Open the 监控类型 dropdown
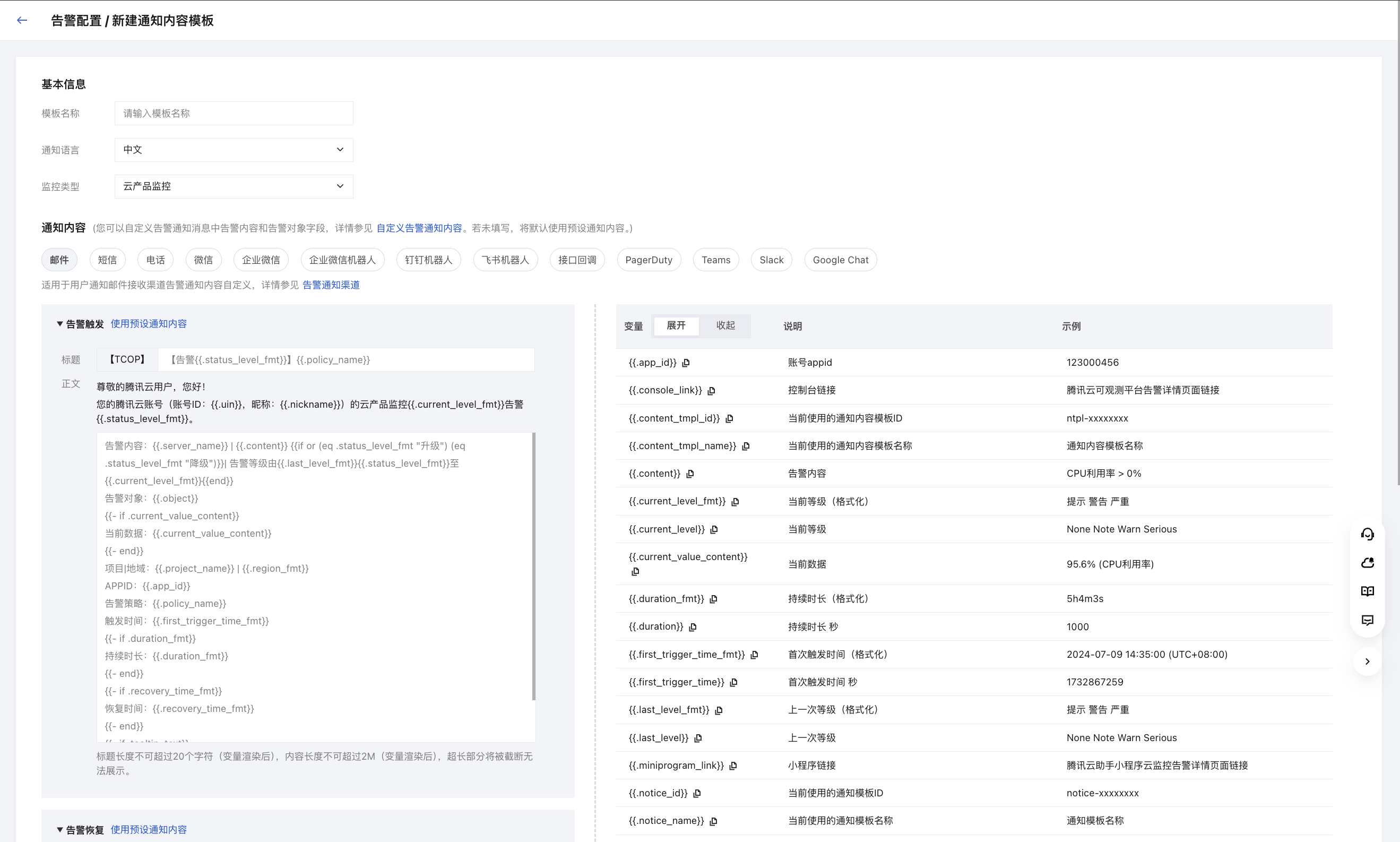 tap(234, 187)
